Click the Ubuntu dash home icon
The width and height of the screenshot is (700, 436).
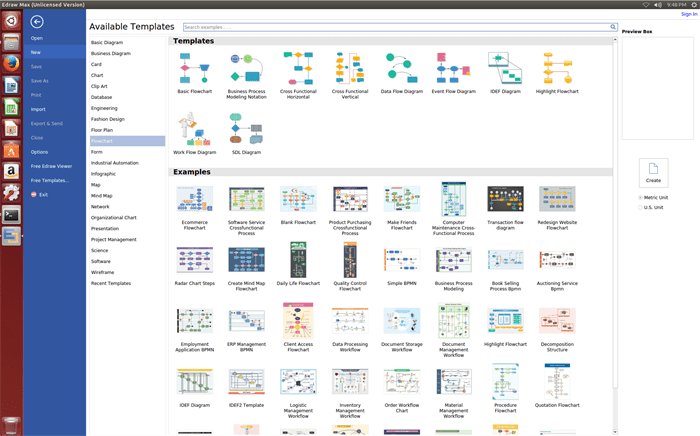tap(11, 21)
